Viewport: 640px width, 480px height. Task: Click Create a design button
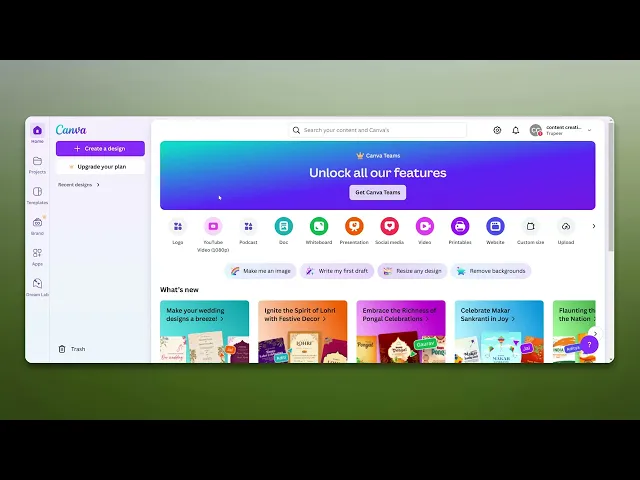pos(100,149)
